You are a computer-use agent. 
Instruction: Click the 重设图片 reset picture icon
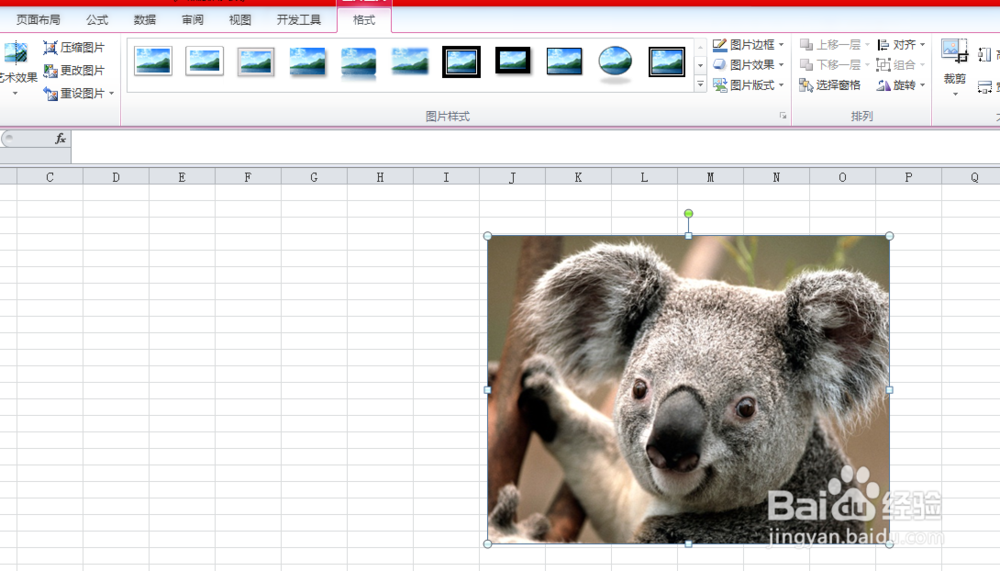[50, 94]
